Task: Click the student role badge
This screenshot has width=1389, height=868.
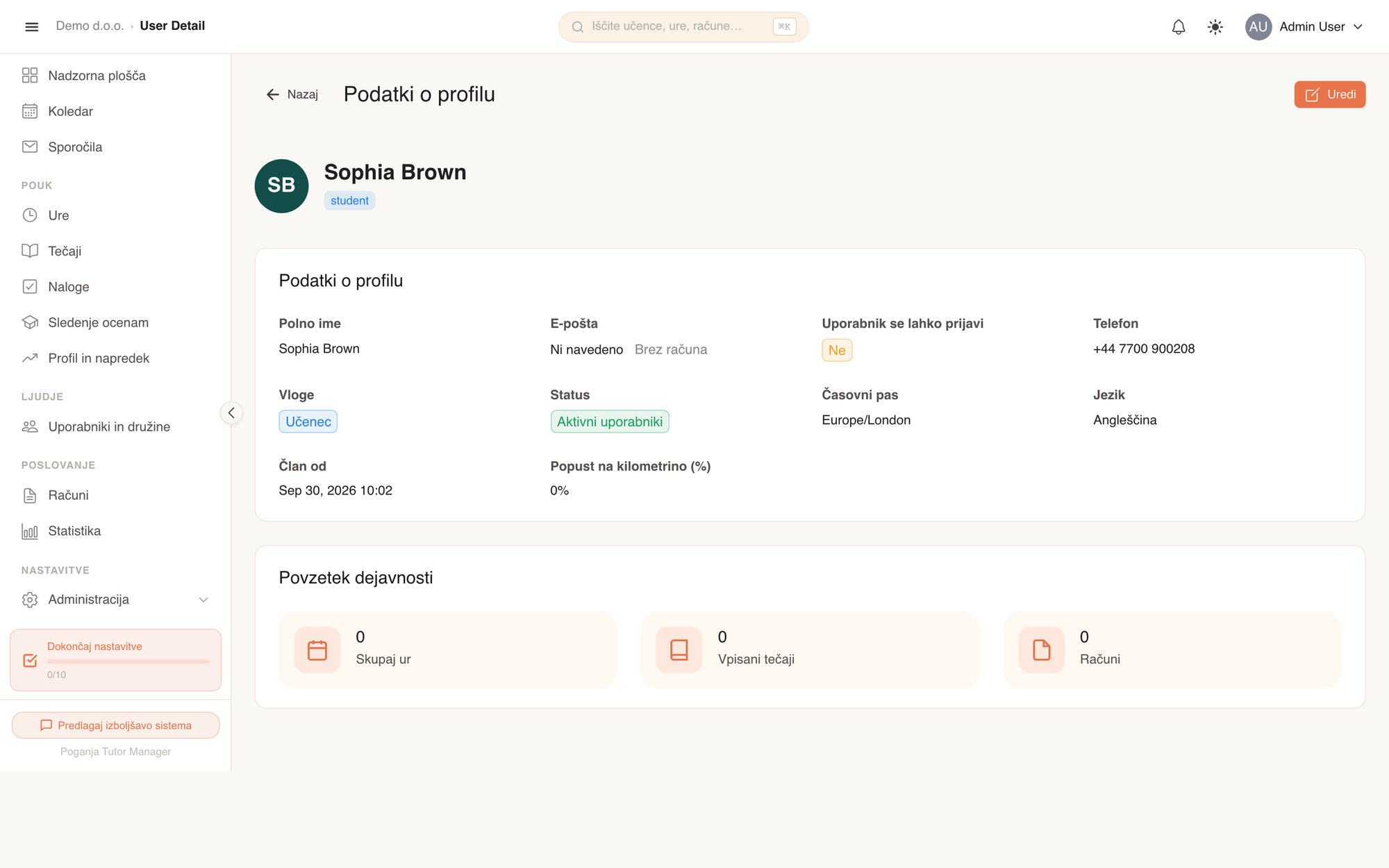Action: pyautogui.click(x=349, y=201)
